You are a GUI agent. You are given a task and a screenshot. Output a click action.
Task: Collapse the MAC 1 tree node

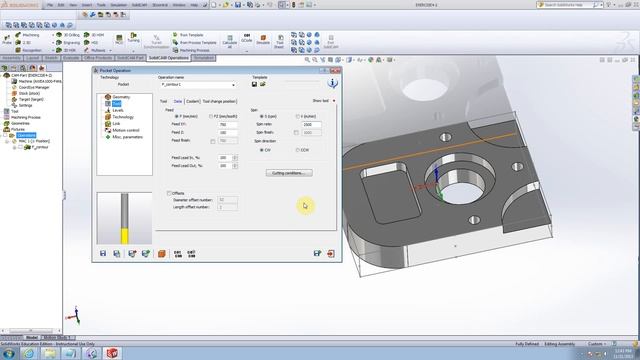(7, 141)
